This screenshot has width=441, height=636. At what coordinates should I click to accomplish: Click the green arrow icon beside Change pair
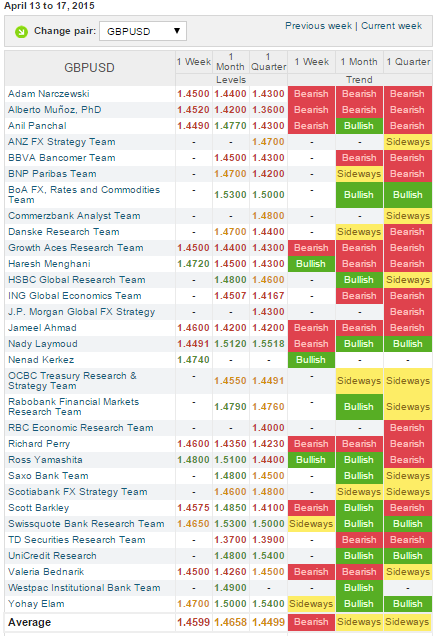click(x=21, y=32)
